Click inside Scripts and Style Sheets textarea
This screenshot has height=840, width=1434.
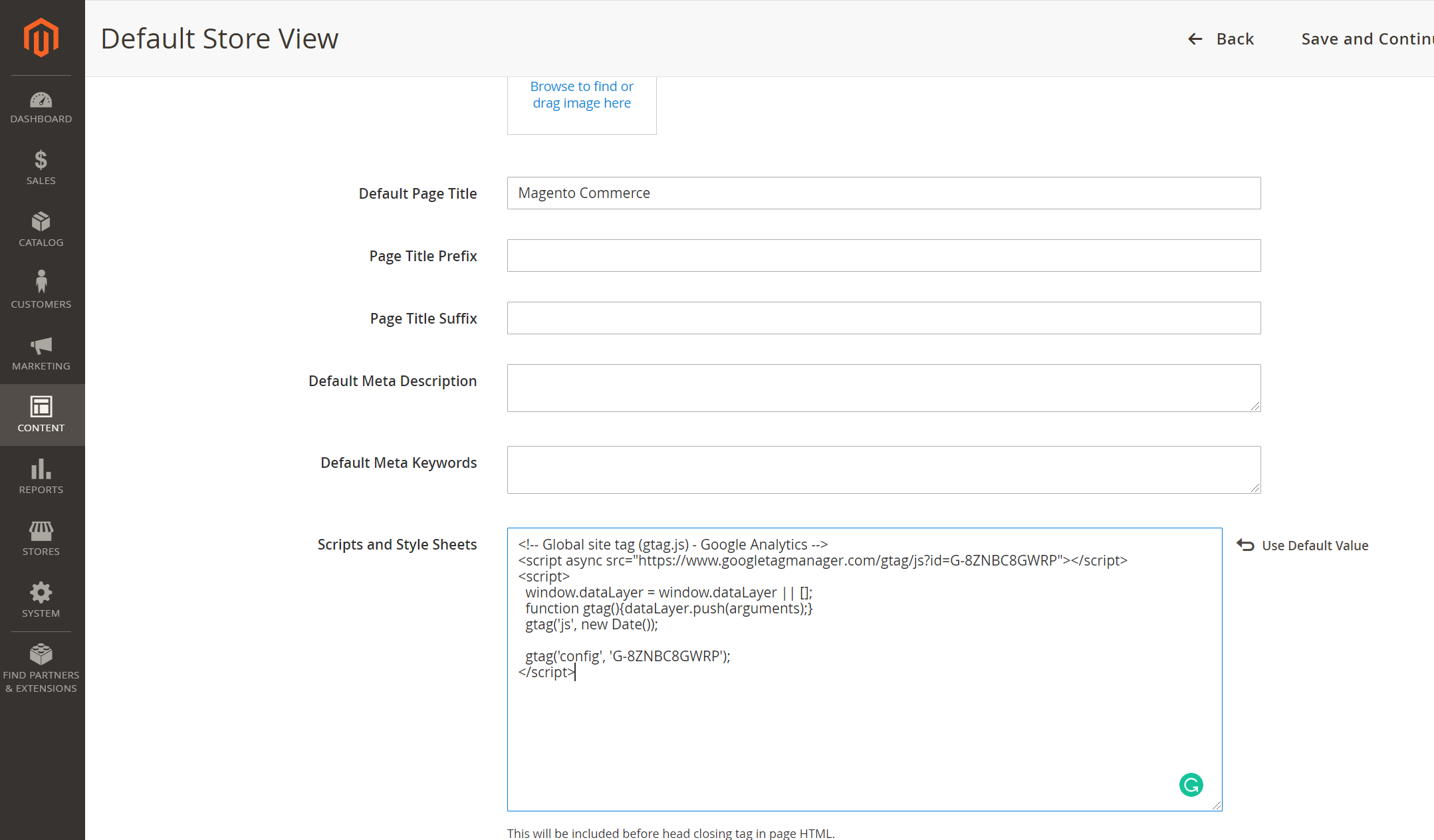point(864,669)
